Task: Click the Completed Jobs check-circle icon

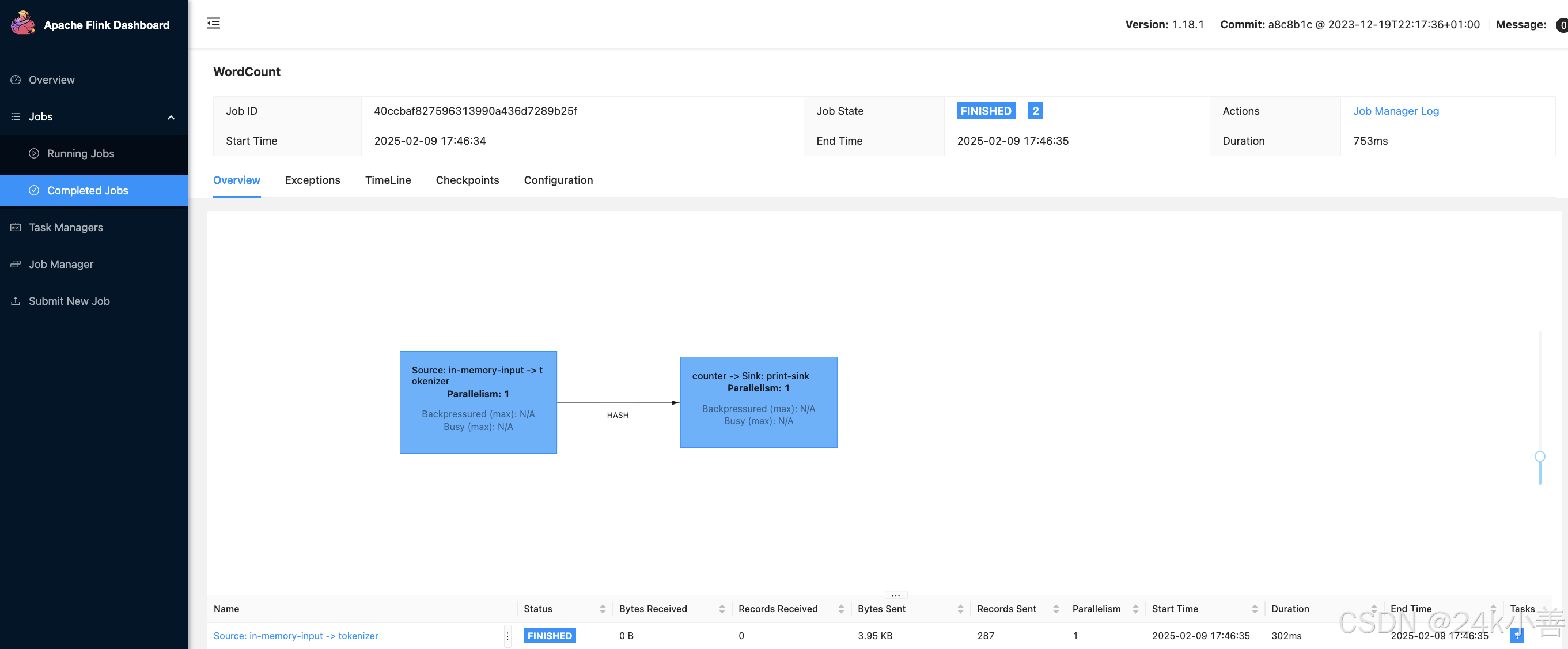Action: point(34,191)
